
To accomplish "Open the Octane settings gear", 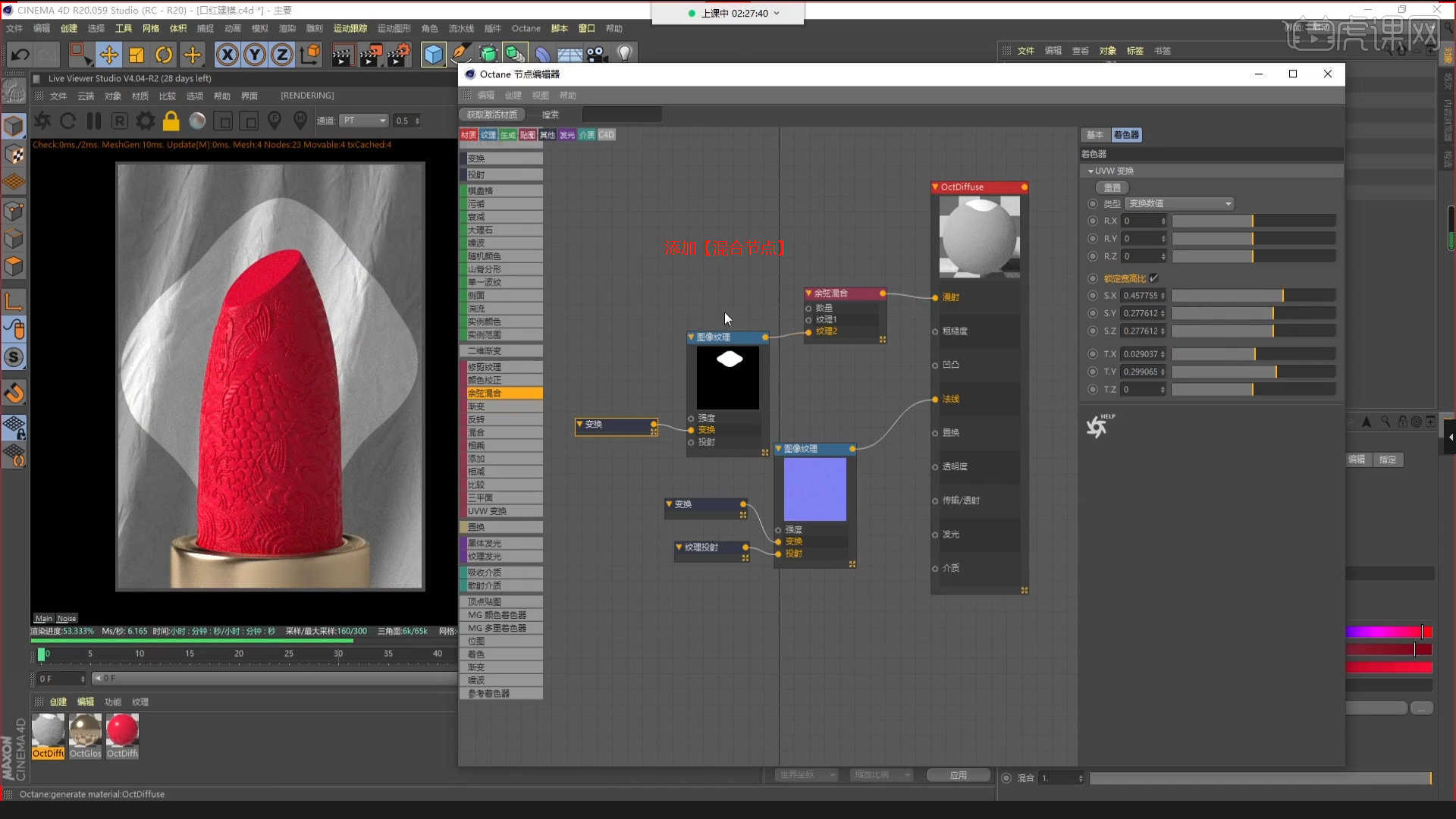I will [x=145, y=121].
